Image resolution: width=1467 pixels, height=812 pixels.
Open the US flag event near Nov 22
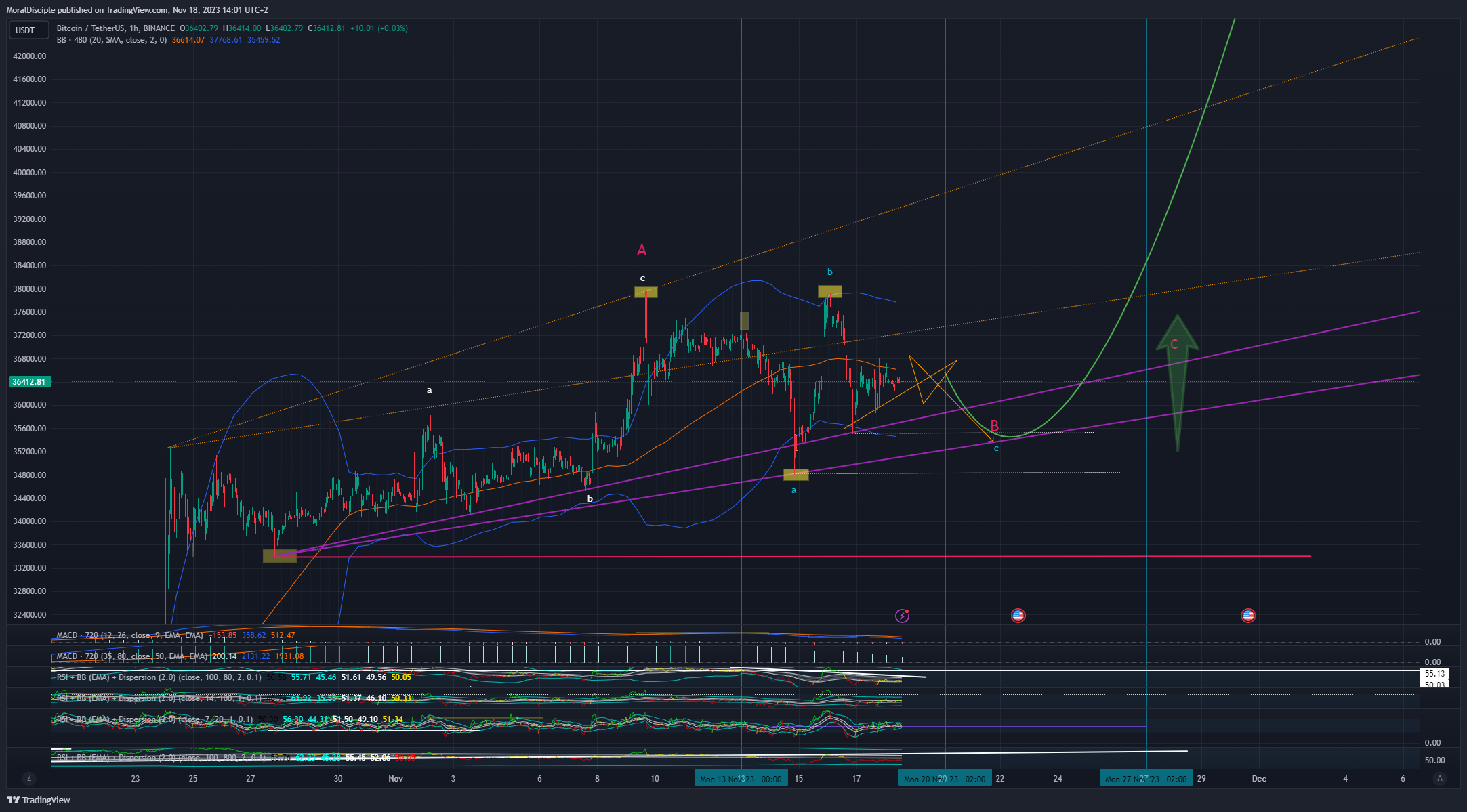[x=1018, y=616]
